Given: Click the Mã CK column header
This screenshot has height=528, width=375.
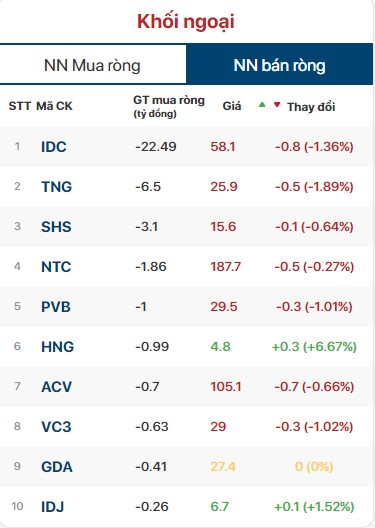Looking at the screenshot, I should pos(54,106).
